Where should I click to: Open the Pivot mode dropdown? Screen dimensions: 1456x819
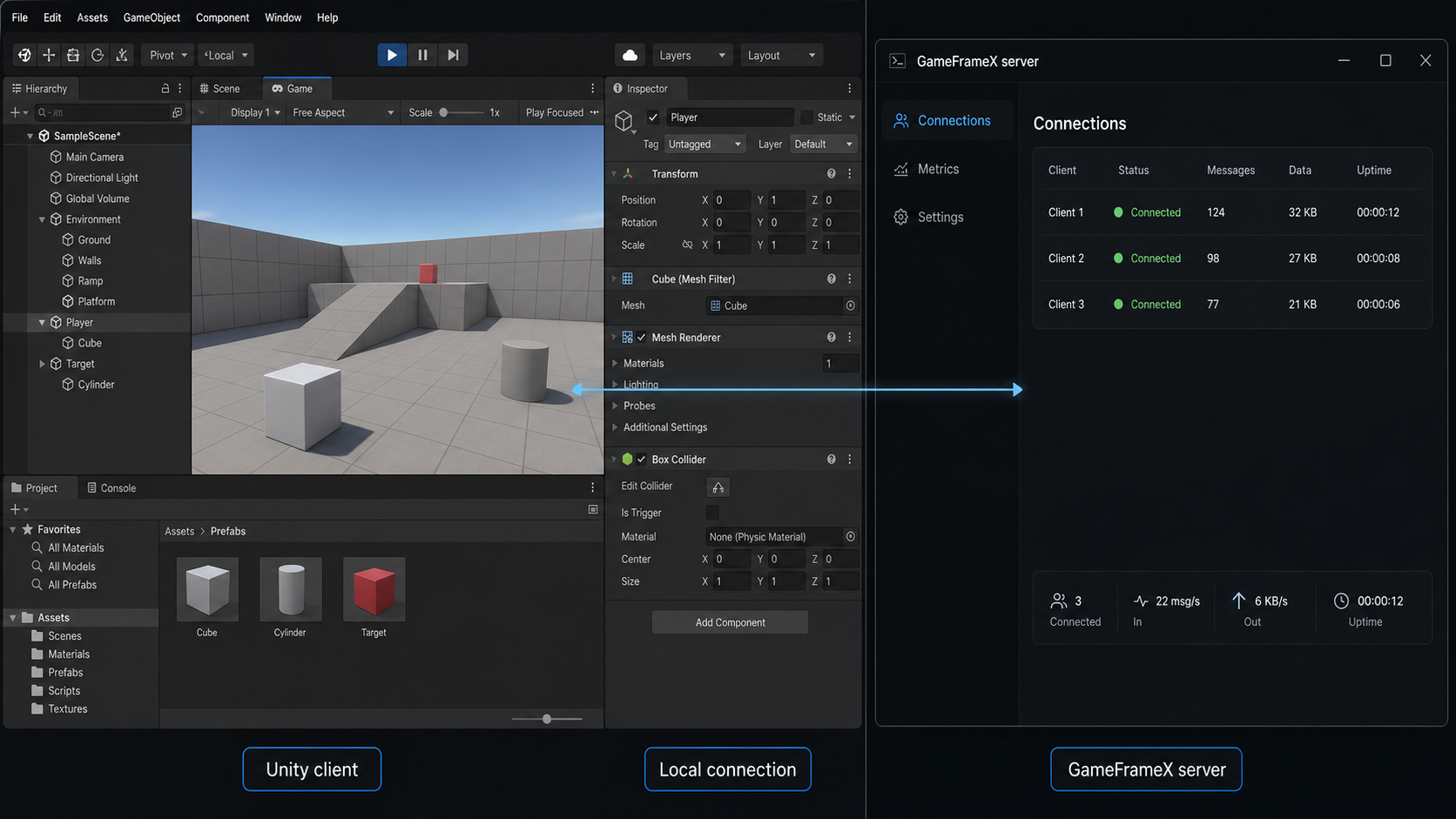click(x=168, y=55)
